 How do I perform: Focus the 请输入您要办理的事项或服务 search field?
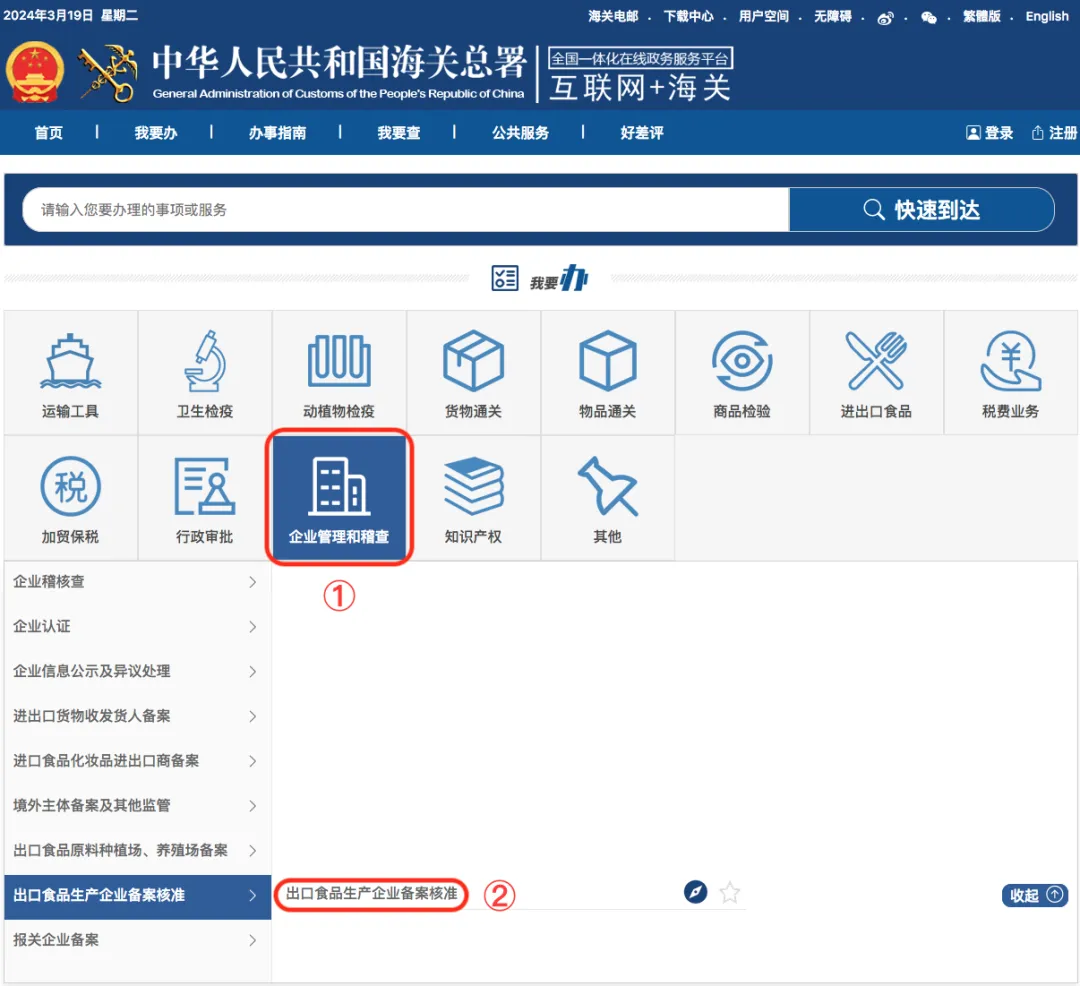coord(406,209)
